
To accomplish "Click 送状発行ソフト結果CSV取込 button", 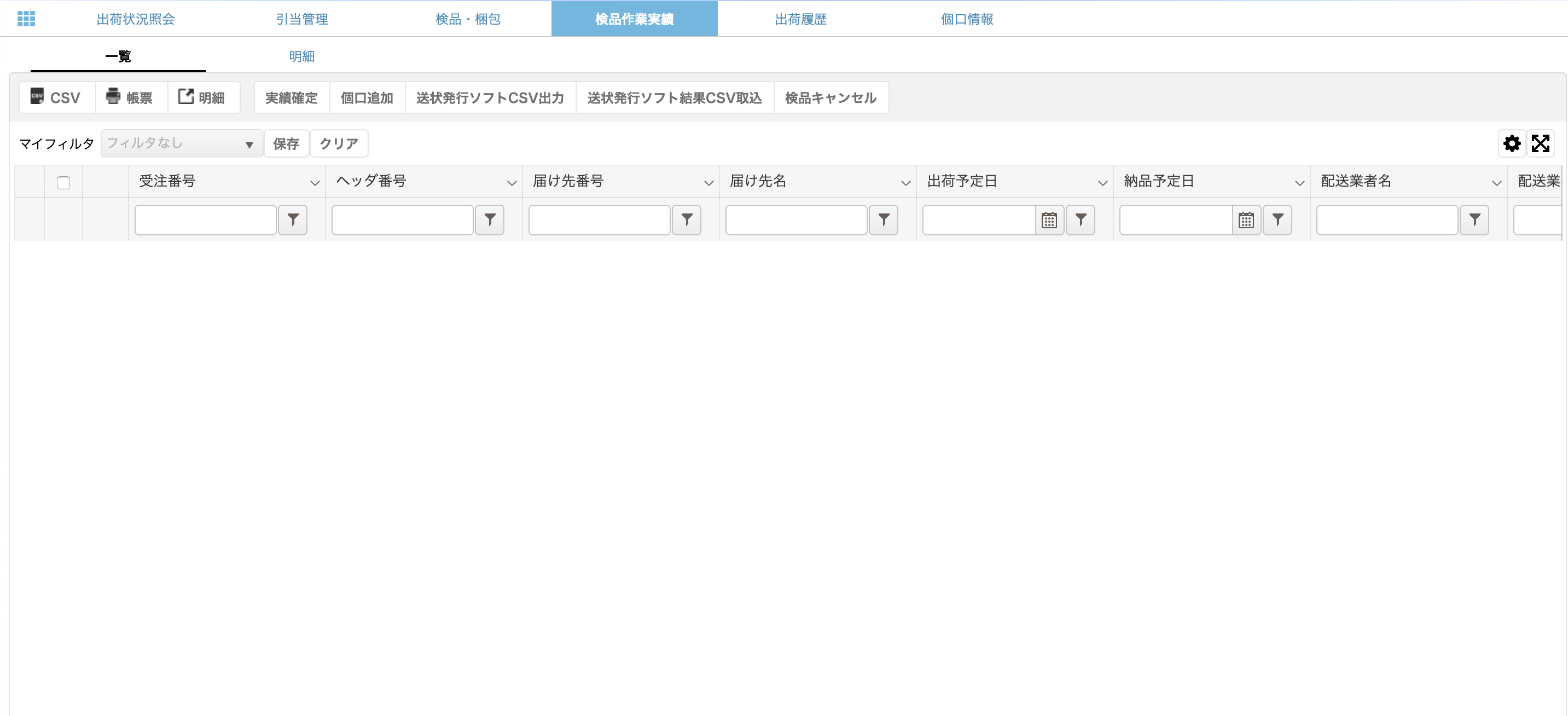I will pos(675,97).
